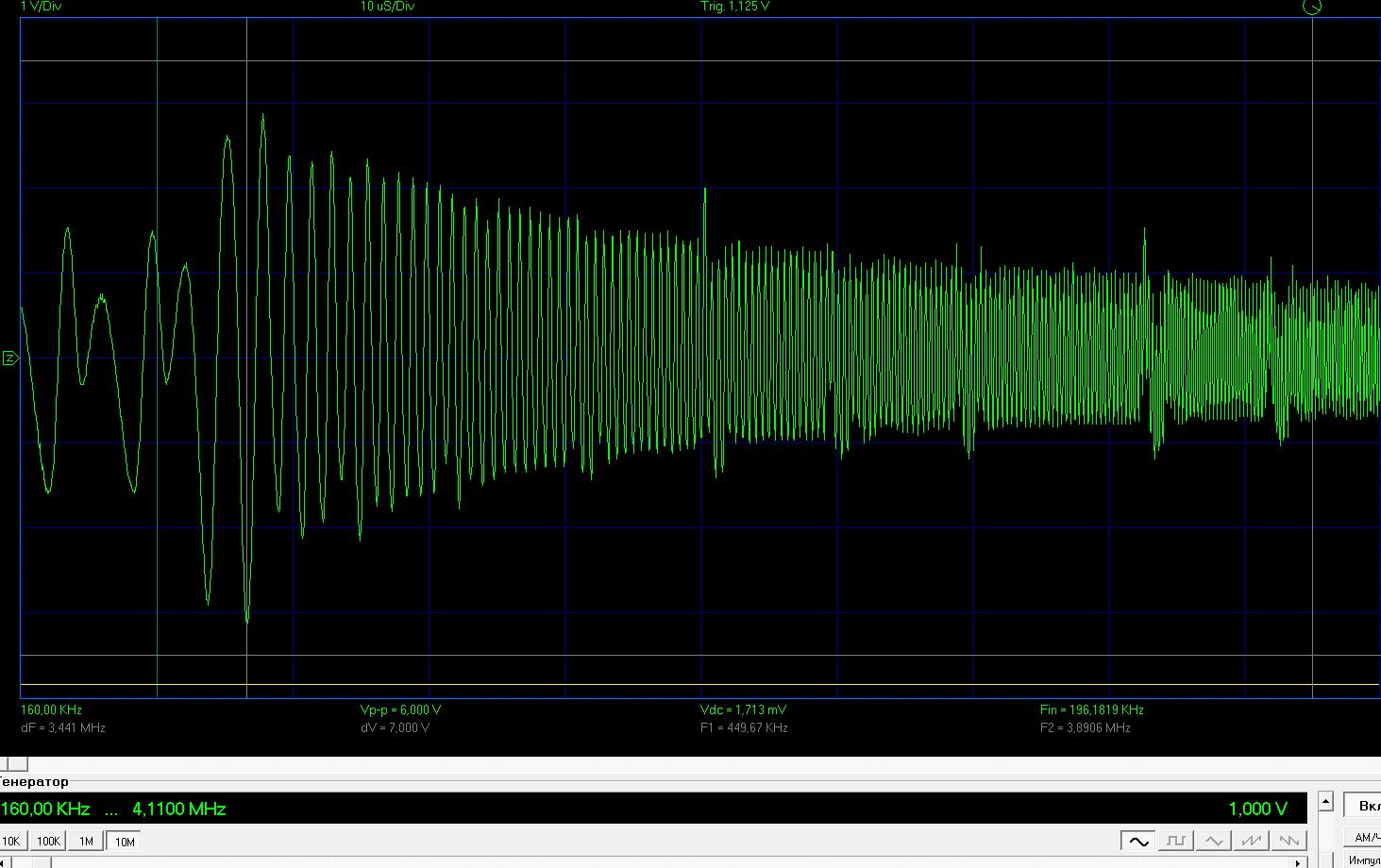Select the rising sawtooth waveform icon

point(1251,841)
